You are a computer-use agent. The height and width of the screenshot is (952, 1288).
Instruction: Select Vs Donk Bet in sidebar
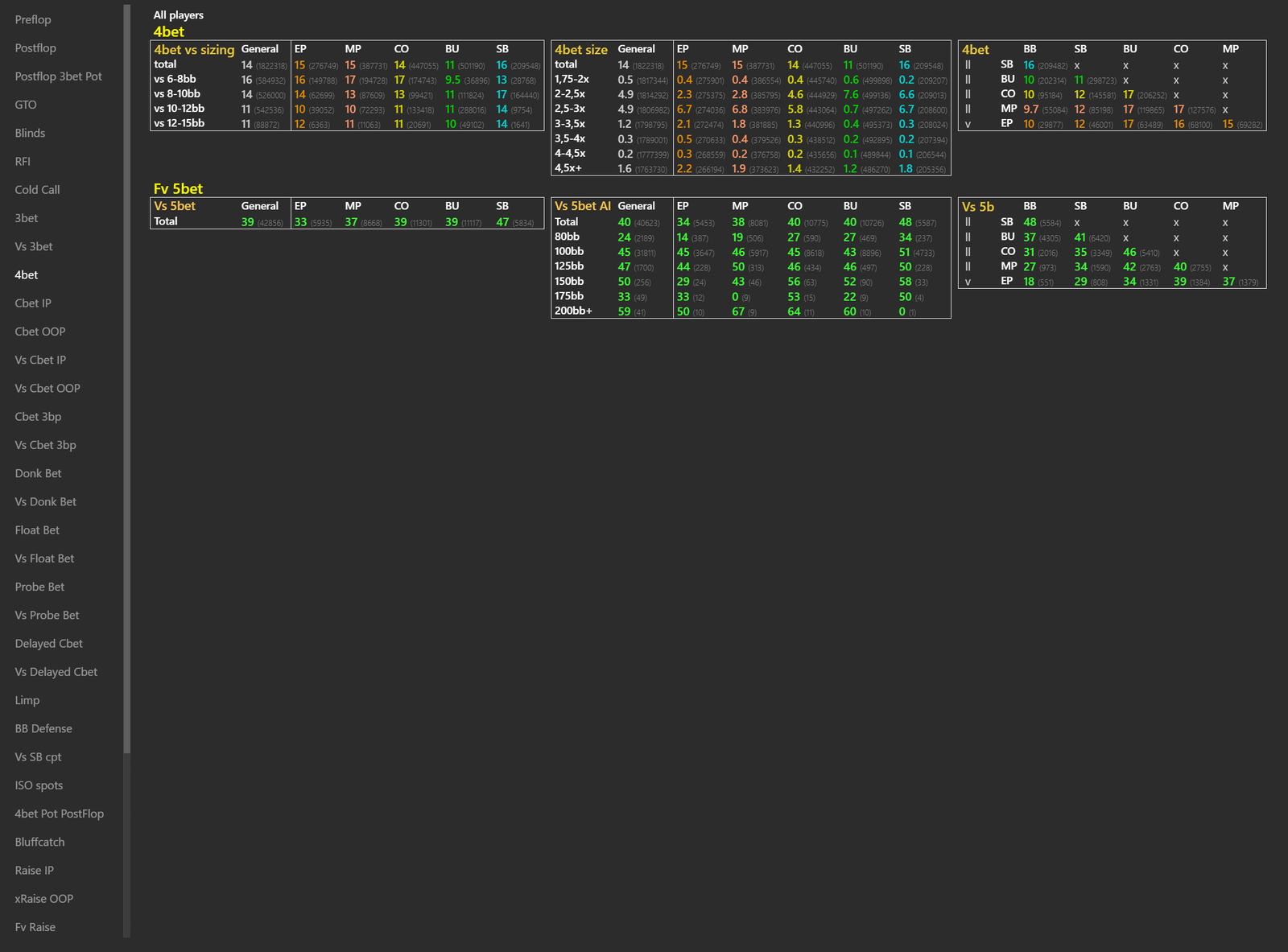(x=46, y=501)
